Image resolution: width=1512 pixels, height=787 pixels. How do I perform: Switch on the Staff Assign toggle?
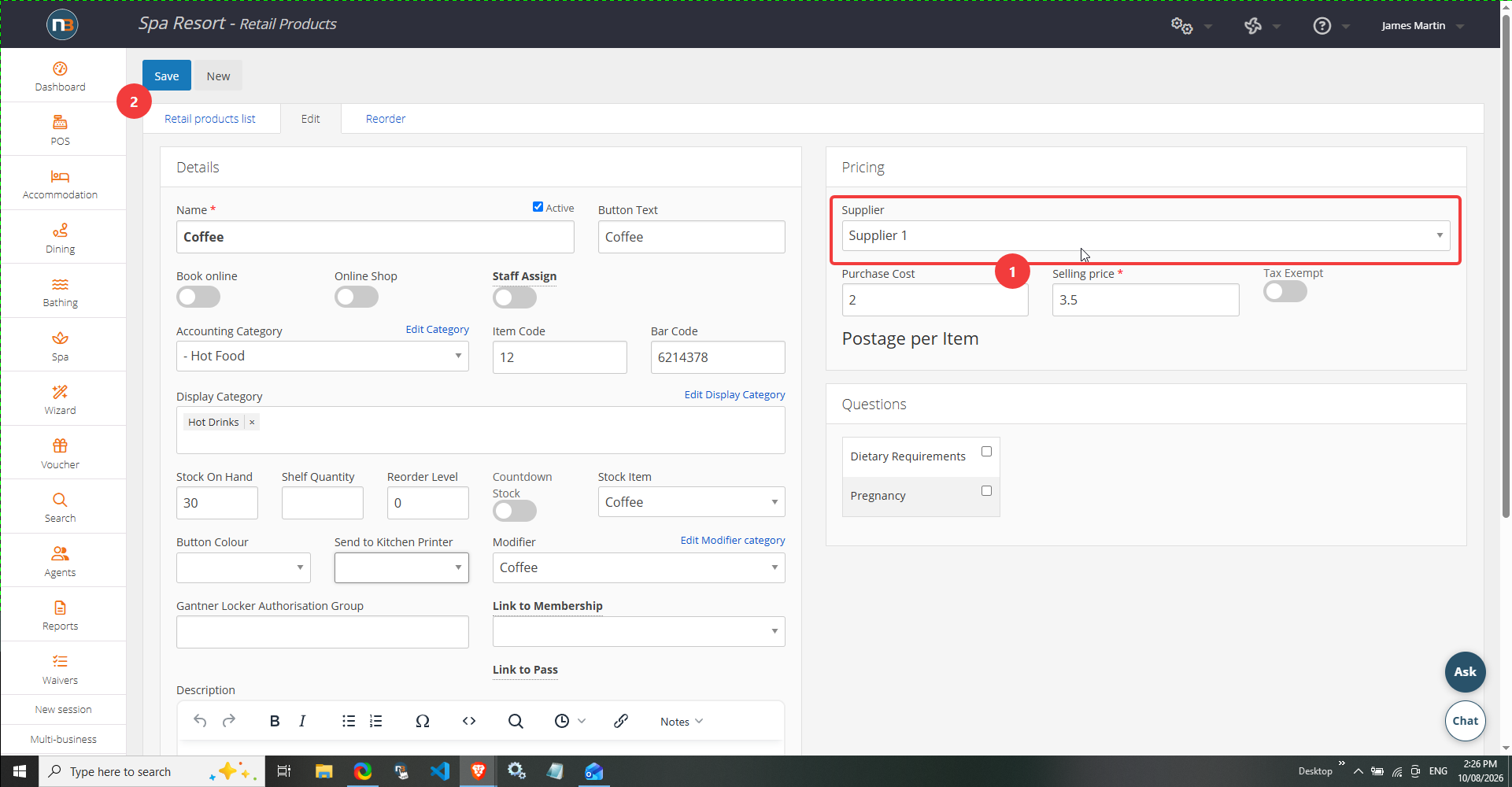coord(515,297)
